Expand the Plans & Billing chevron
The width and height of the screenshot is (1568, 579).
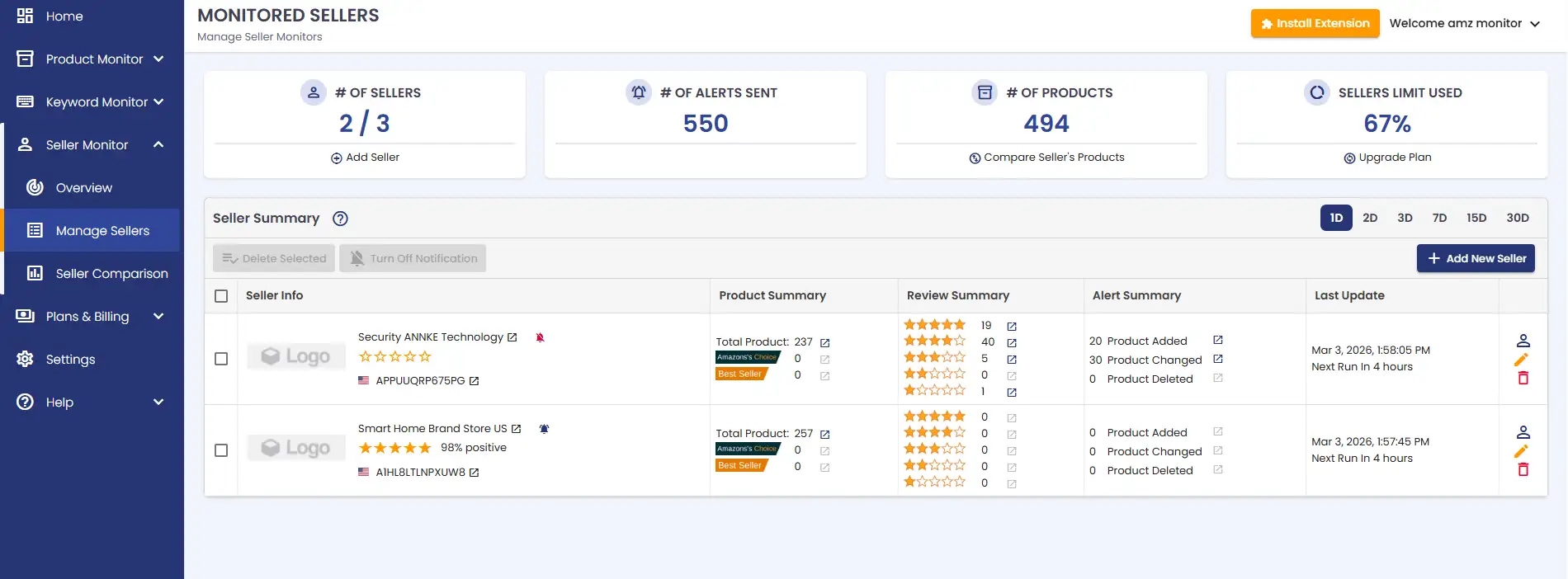click(x=158, y=316)
